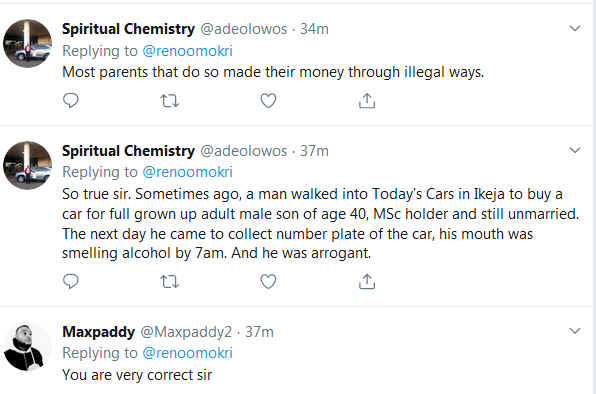This screenshot has height=394, width=596.
Task: Like the tweet about illegal ways
Action: [268, 101]
